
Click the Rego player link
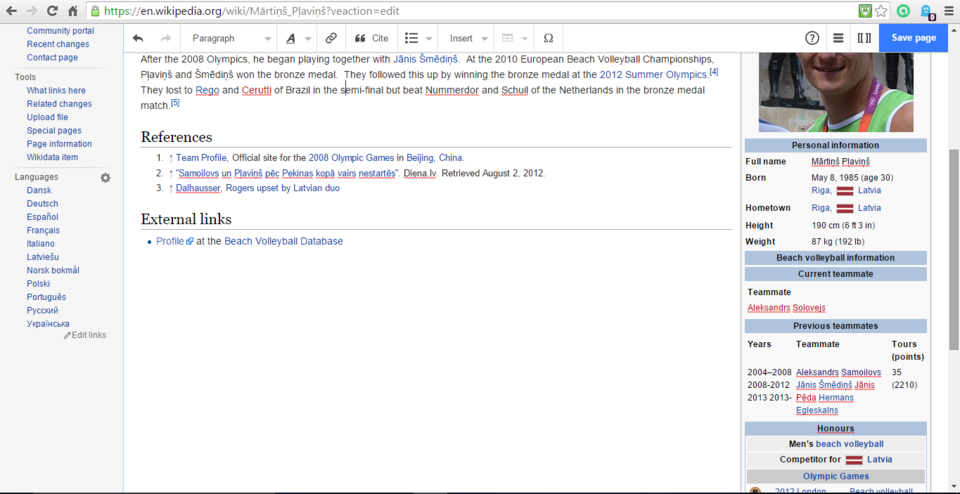208,91
